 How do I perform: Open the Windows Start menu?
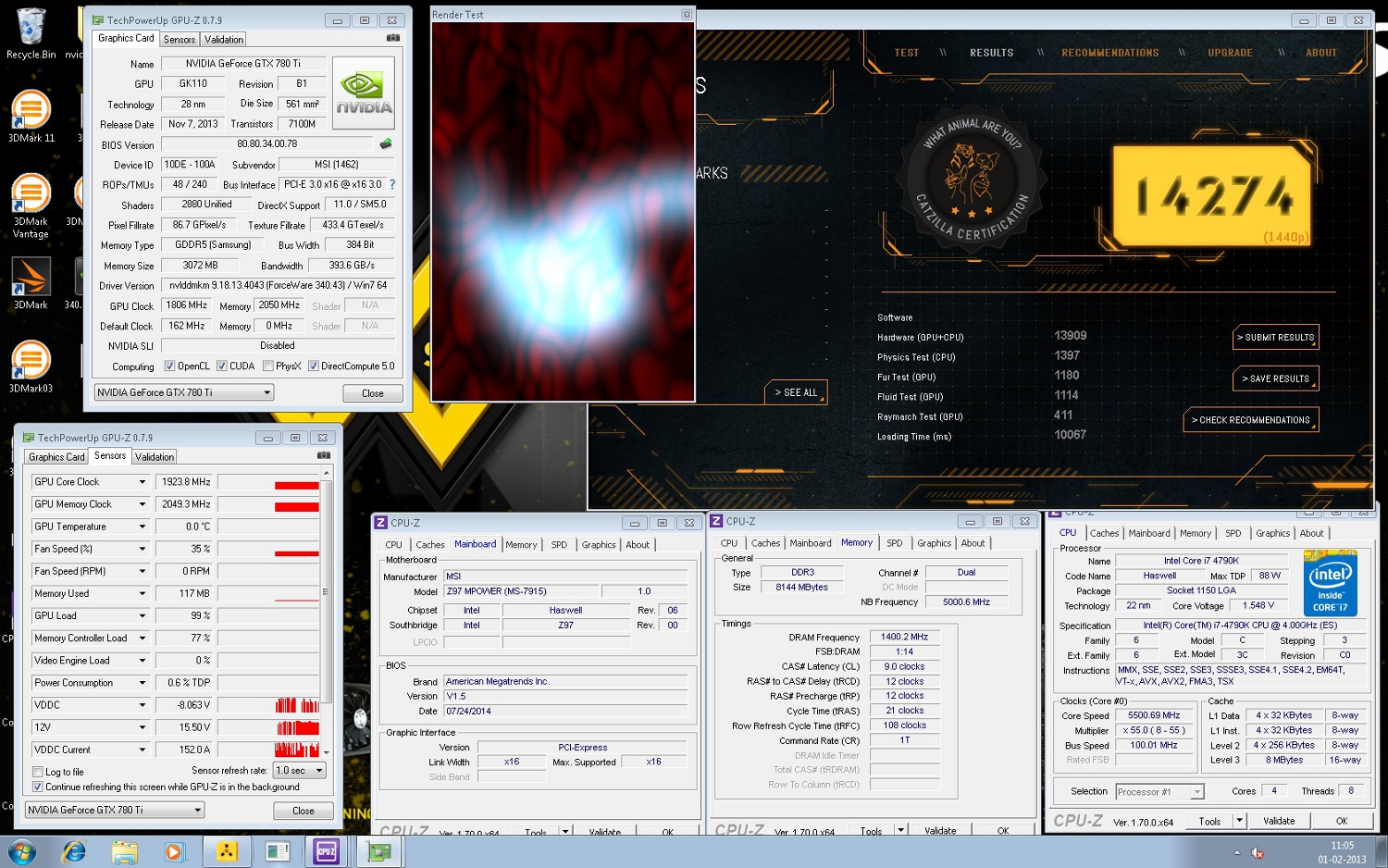pos(21,851)
